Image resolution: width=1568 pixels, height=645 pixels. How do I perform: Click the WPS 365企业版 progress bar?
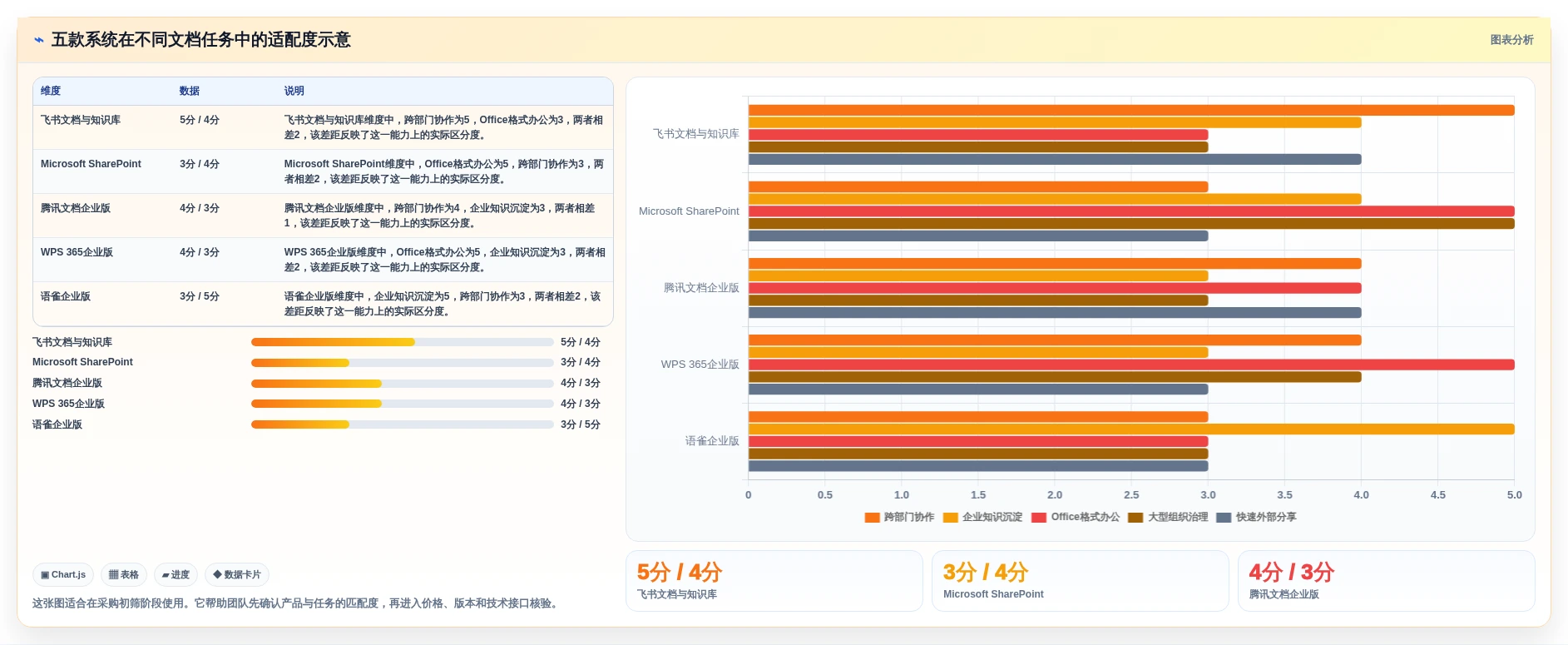(403, 404)
